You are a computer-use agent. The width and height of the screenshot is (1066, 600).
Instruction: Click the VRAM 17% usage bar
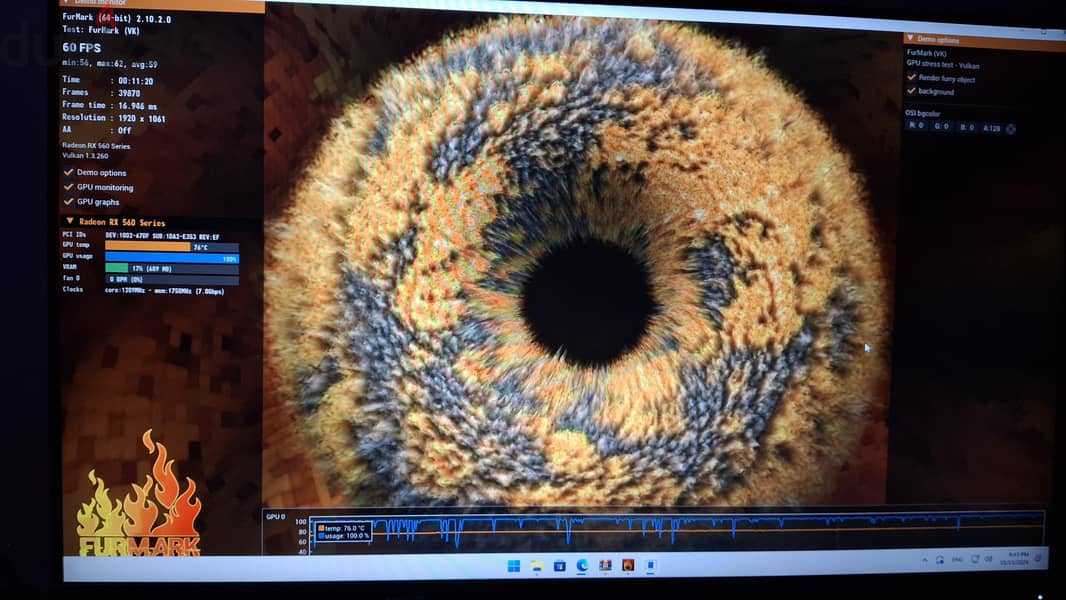point(172,269)
